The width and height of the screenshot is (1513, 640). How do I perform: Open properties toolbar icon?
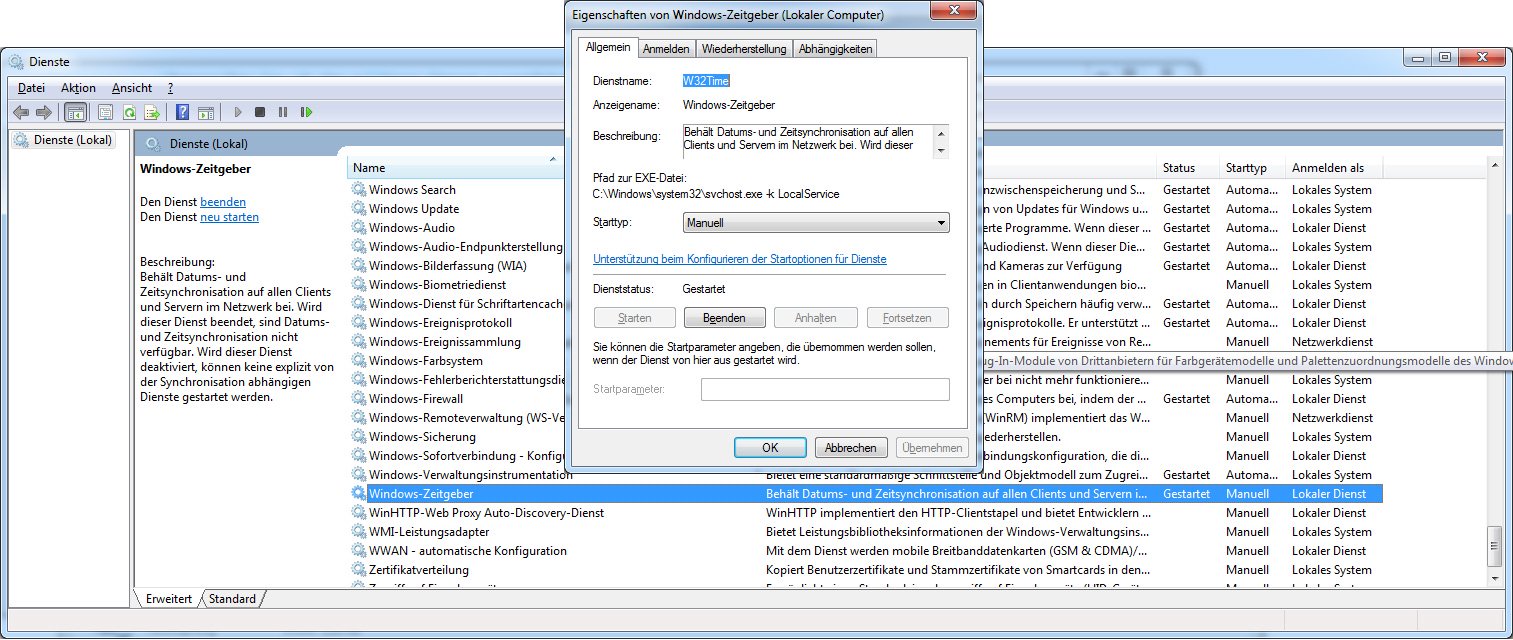pos(105,113)
